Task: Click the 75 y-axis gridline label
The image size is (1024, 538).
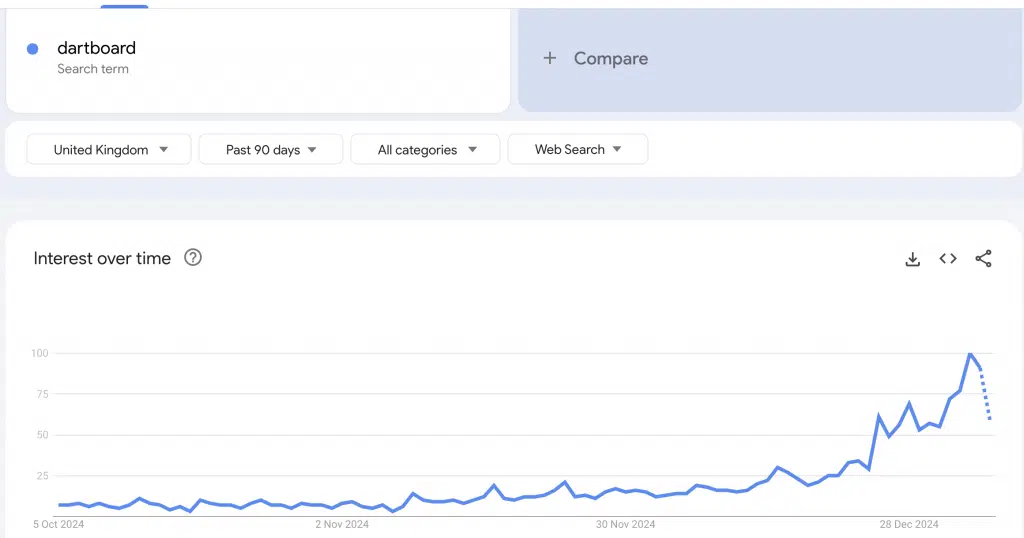Action: point(40,394)
